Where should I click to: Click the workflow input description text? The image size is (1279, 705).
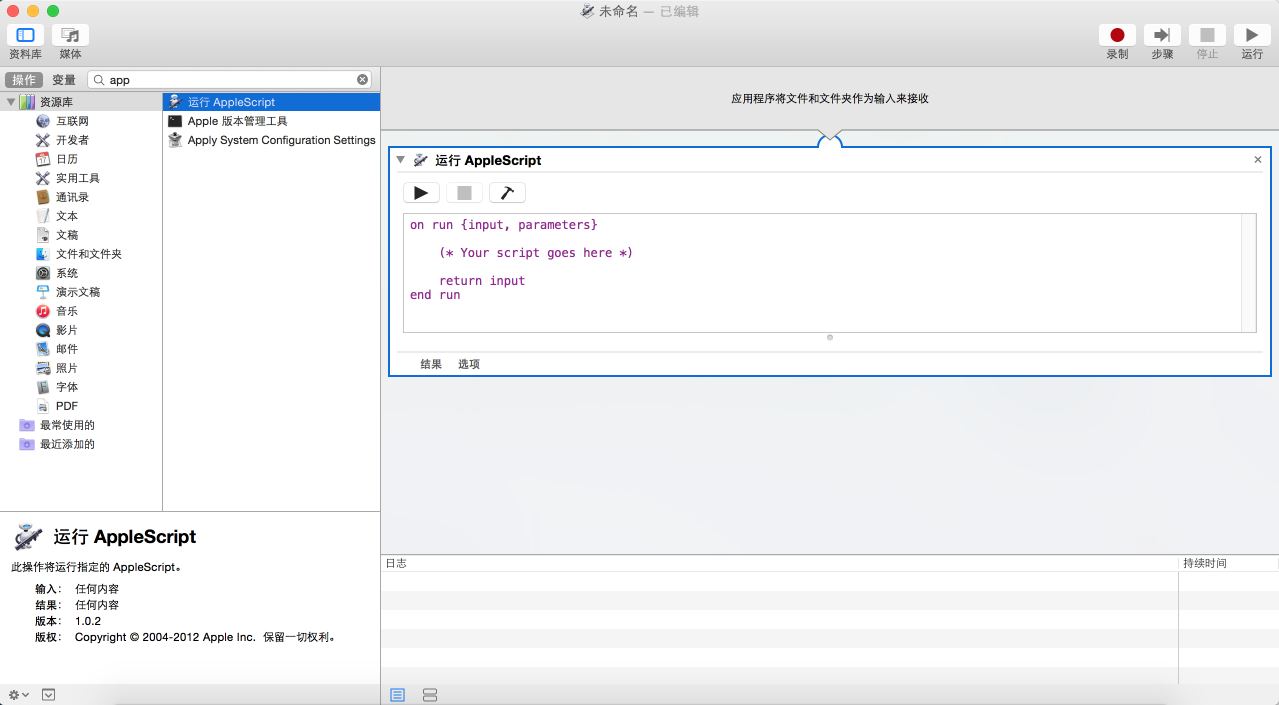(x=830, y=99)
